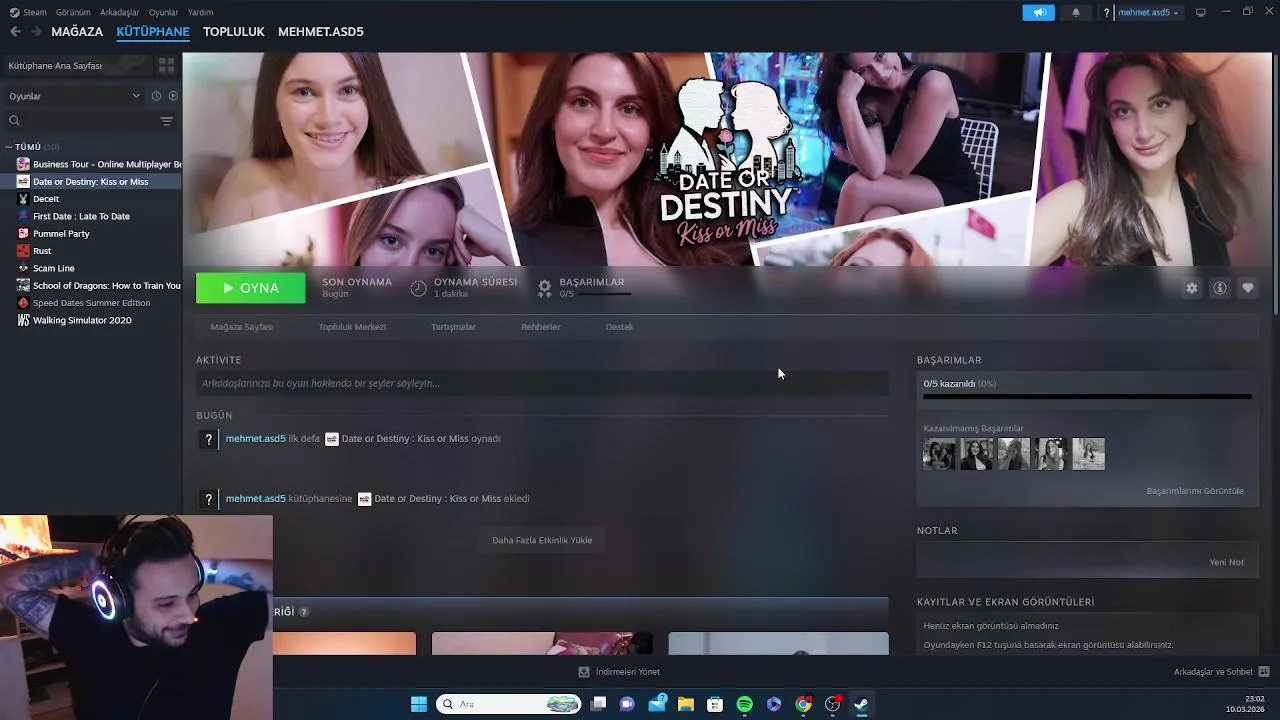Click the green OYNA play button
This screenshot has height=720, width=1280.
pos(251,288)
